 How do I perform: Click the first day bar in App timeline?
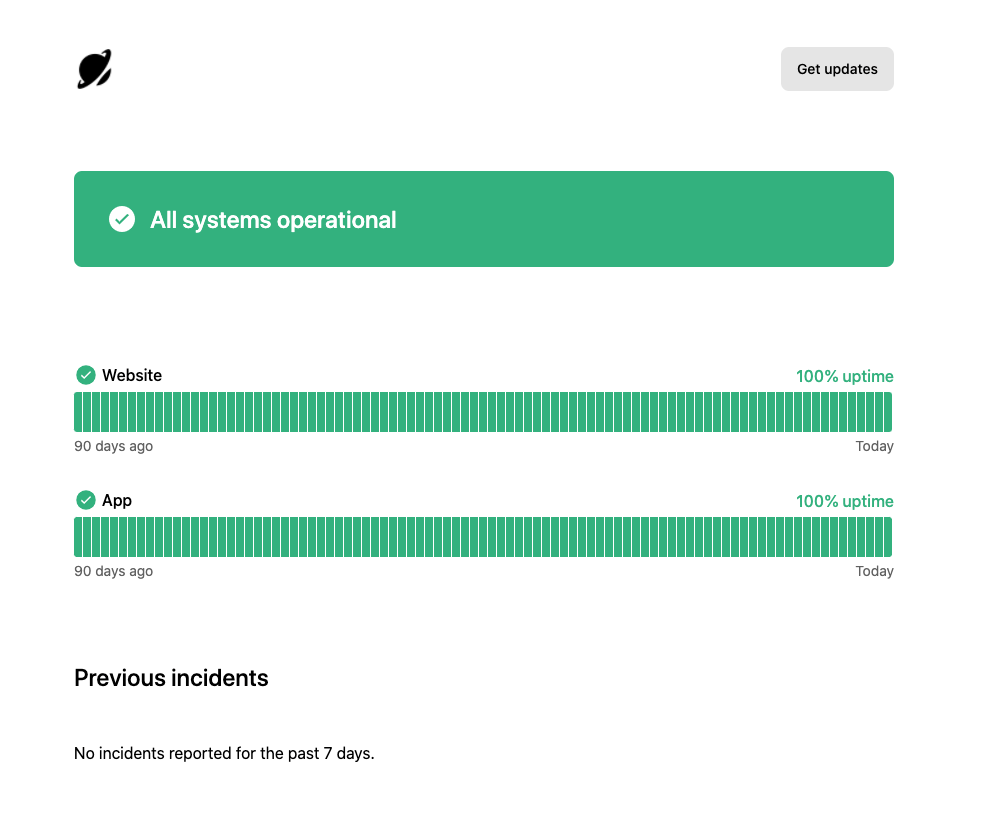[78, 537]
